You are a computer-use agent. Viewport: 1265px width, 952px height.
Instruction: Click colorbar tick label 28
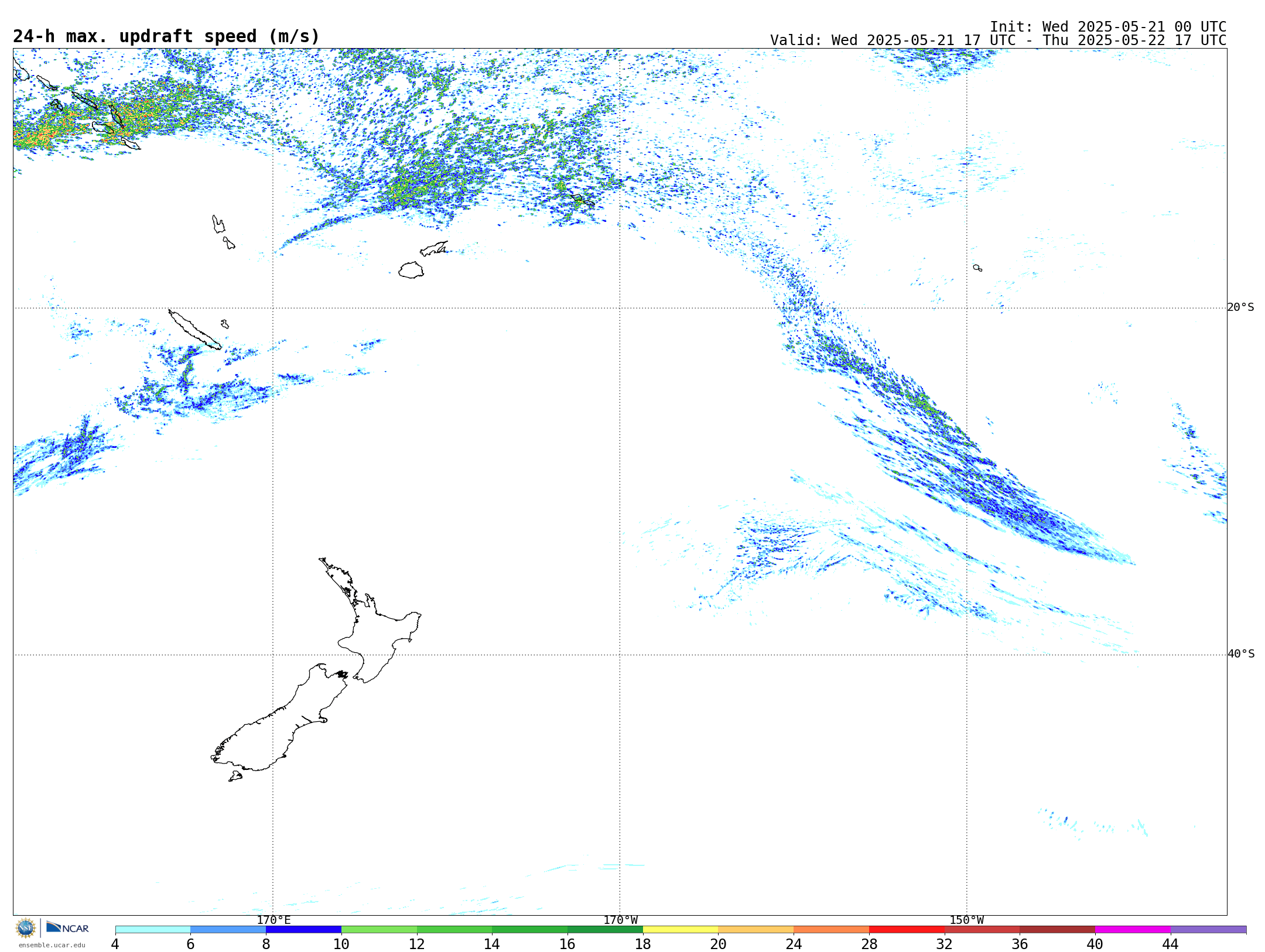(869, 944)
